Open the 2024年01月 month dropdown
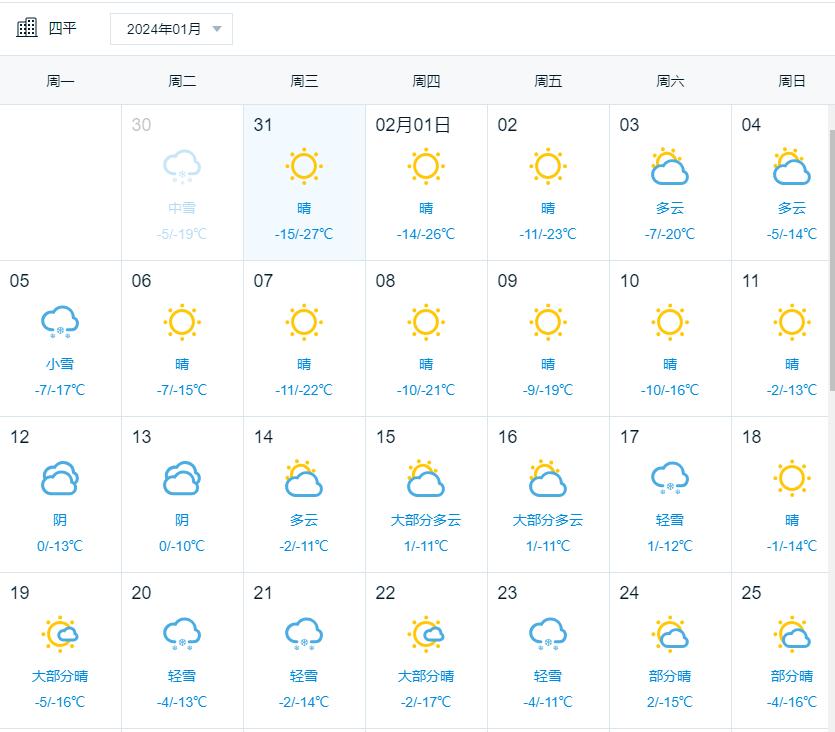The width and height of the screenshot is (835, 732). click(x=171, y=29)
